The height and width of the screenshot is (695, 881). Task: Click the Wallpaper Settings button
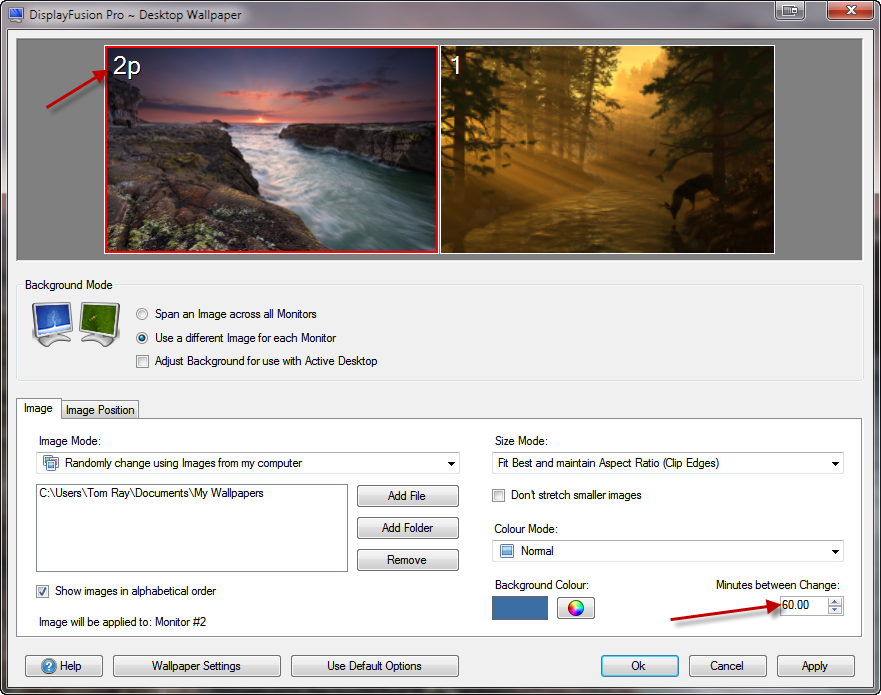(195, 666)
